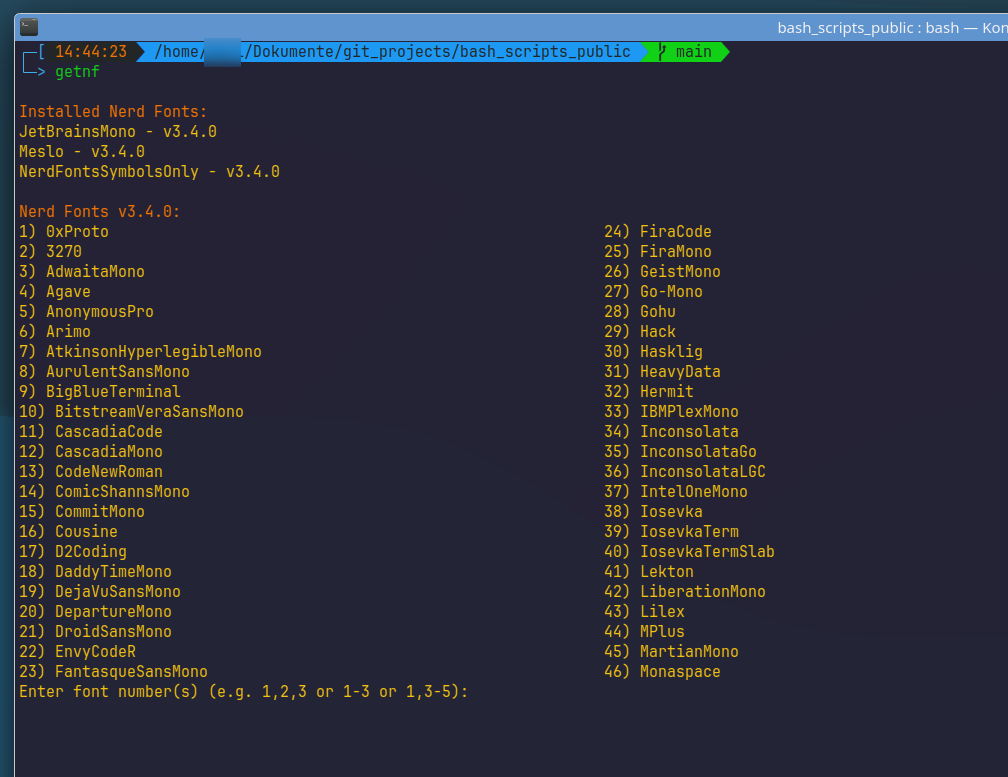Click list entry 29) Hack

(640, 332)
